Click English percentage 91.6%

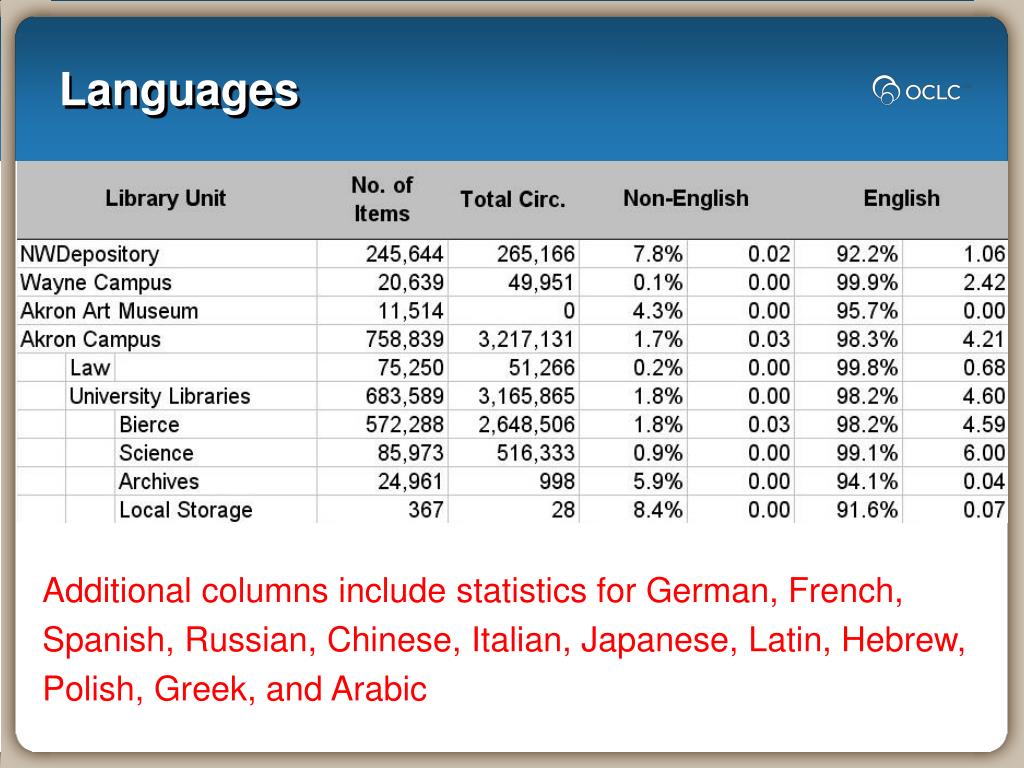pos(867,509)
